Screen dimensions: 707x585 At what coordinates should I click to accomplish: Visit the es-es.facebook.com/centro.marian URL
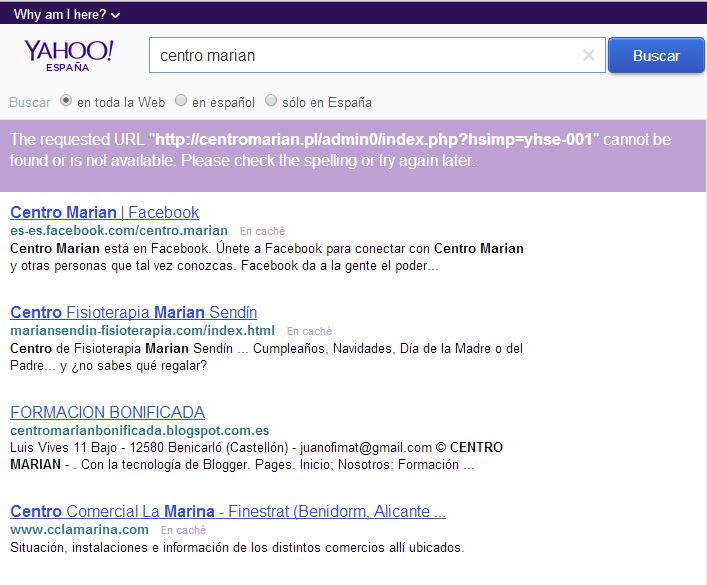click(119, 230)
